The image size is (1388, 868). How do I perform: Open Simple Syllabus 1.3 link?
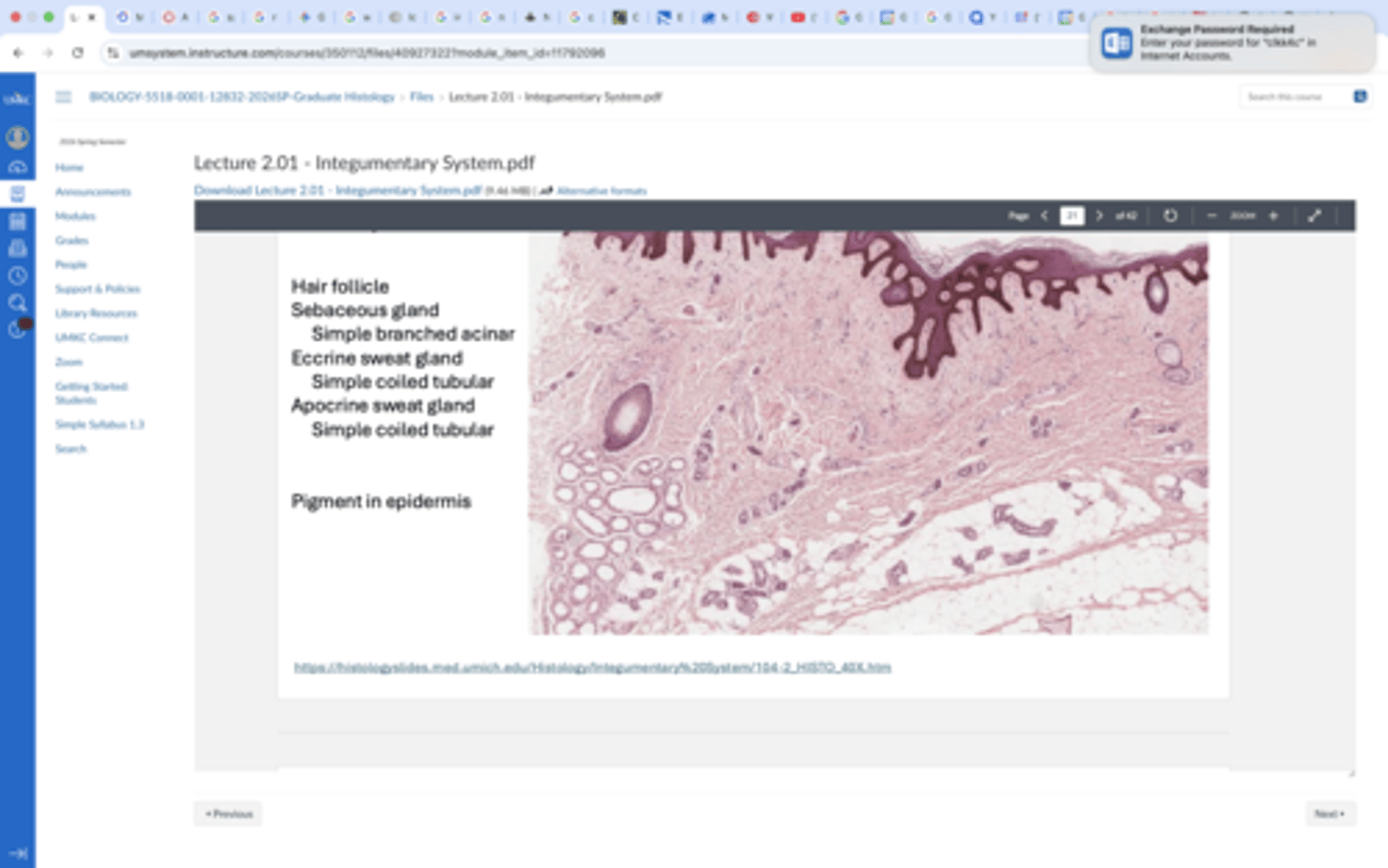99,424
